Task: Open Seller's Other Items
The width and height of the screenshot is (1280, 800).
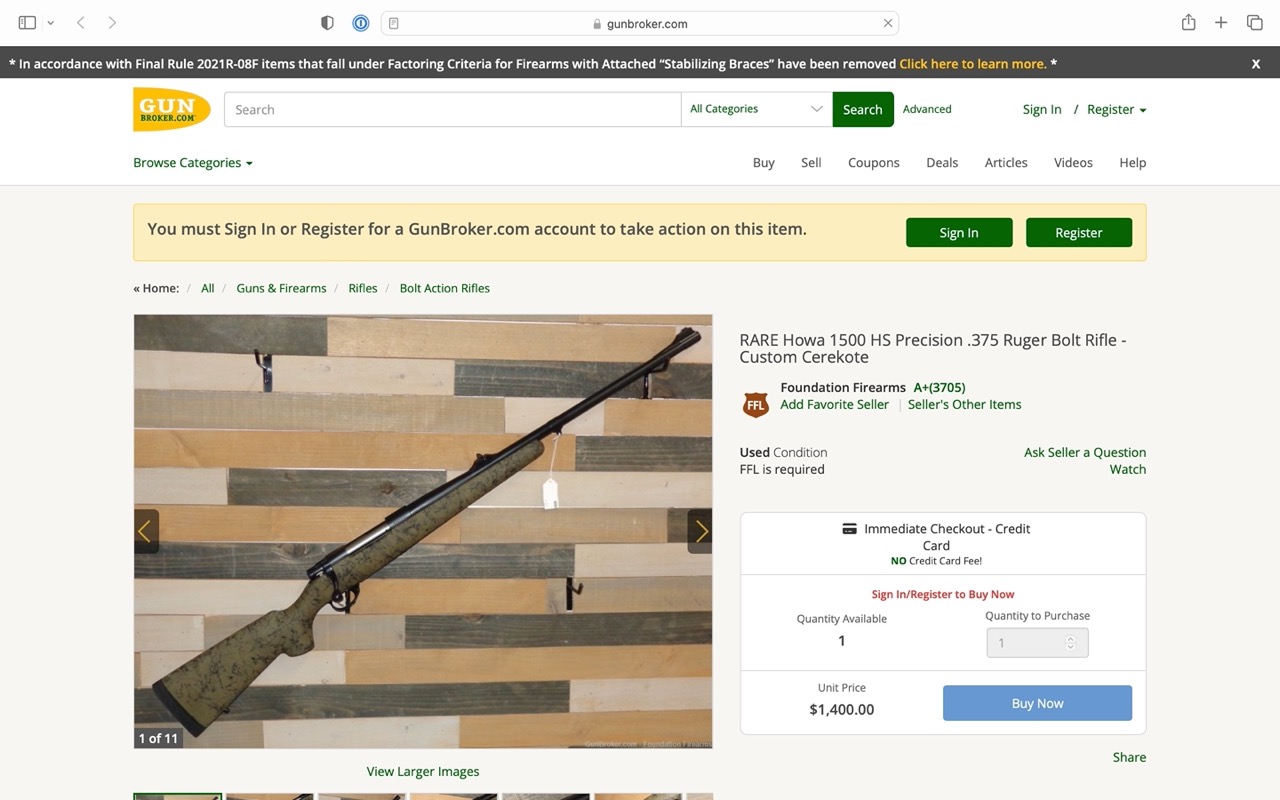Action: pyautogui.click(x=965, y=404)
